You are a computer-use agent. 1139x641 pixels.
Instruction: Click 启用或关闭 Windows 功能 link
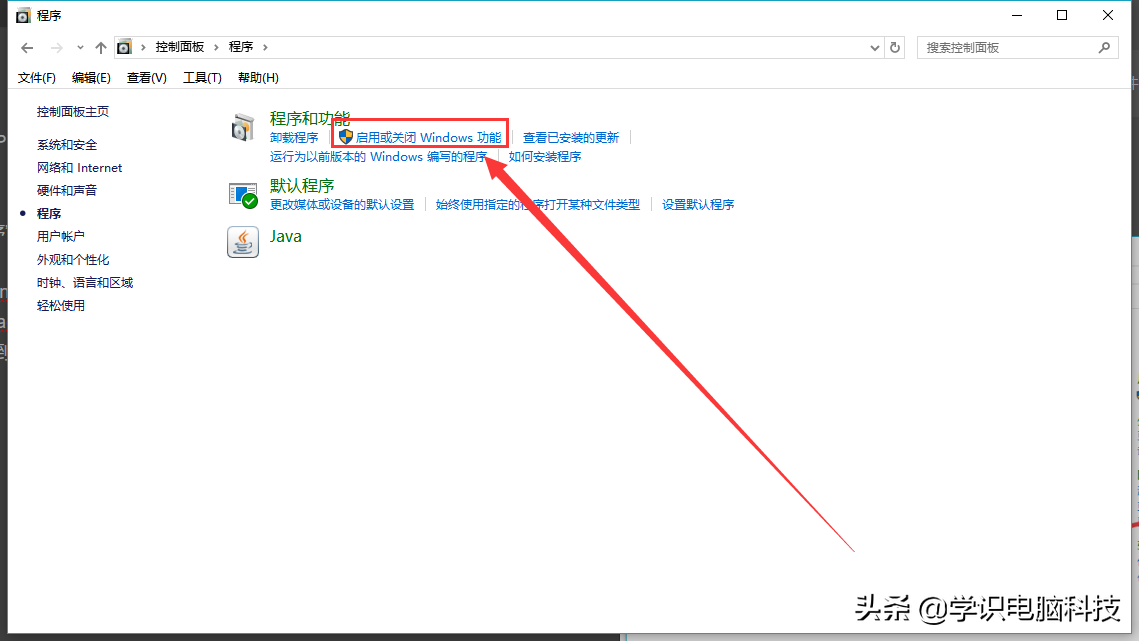click(428, 137)
